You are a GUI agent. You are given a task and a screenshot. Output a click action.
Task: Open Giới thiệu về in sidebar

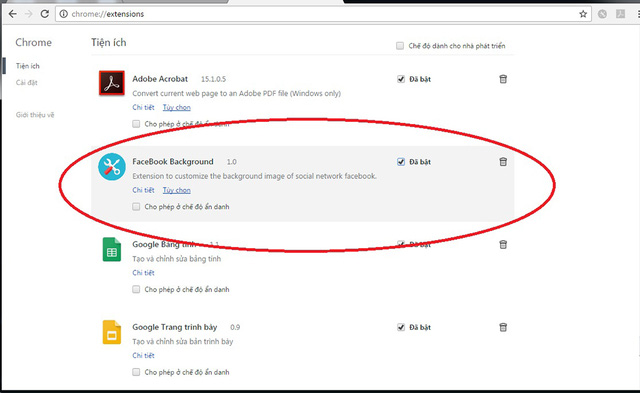35,115
